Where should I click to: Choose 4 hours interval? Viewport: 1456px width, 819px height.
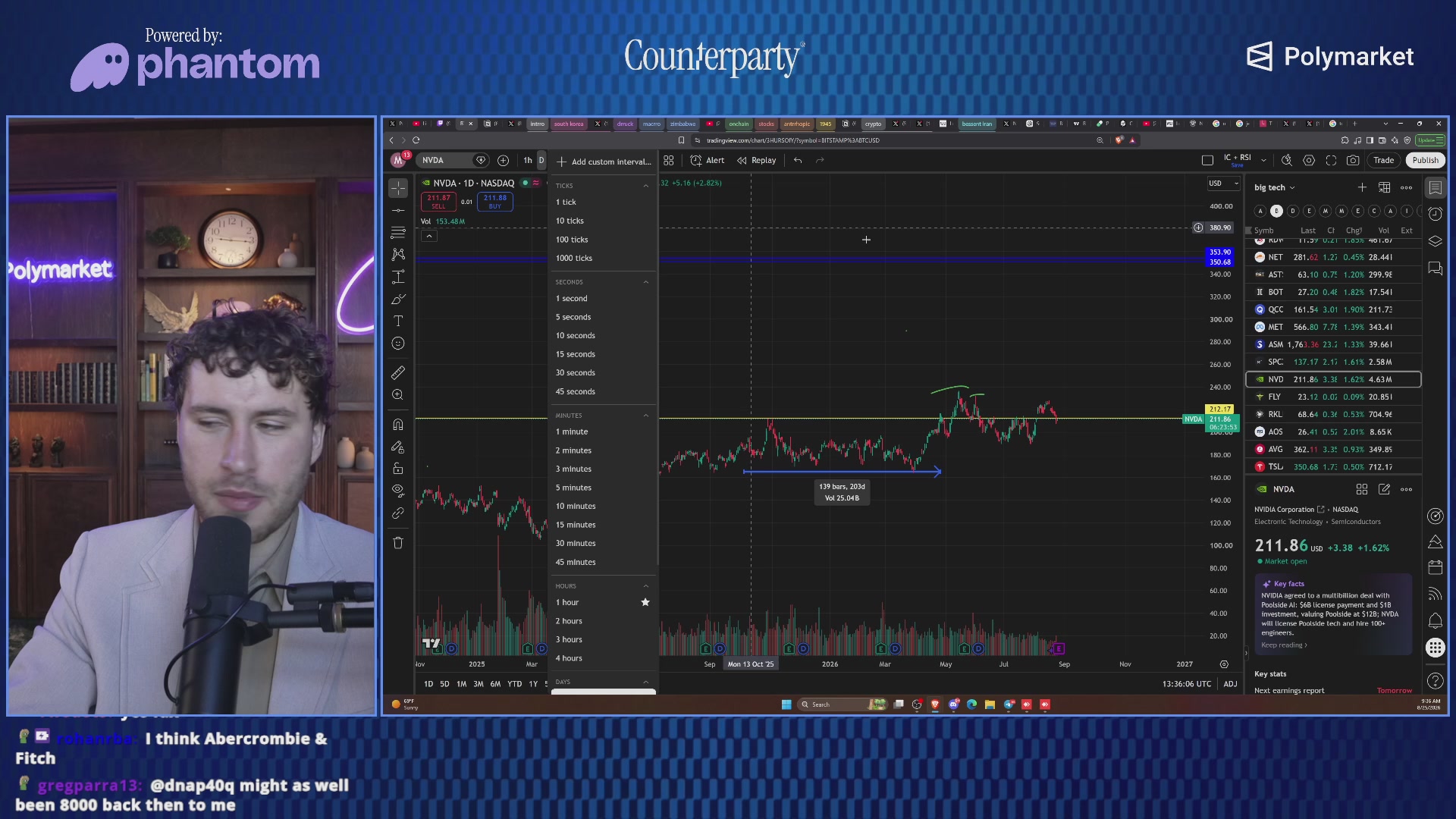coord(604,658)
